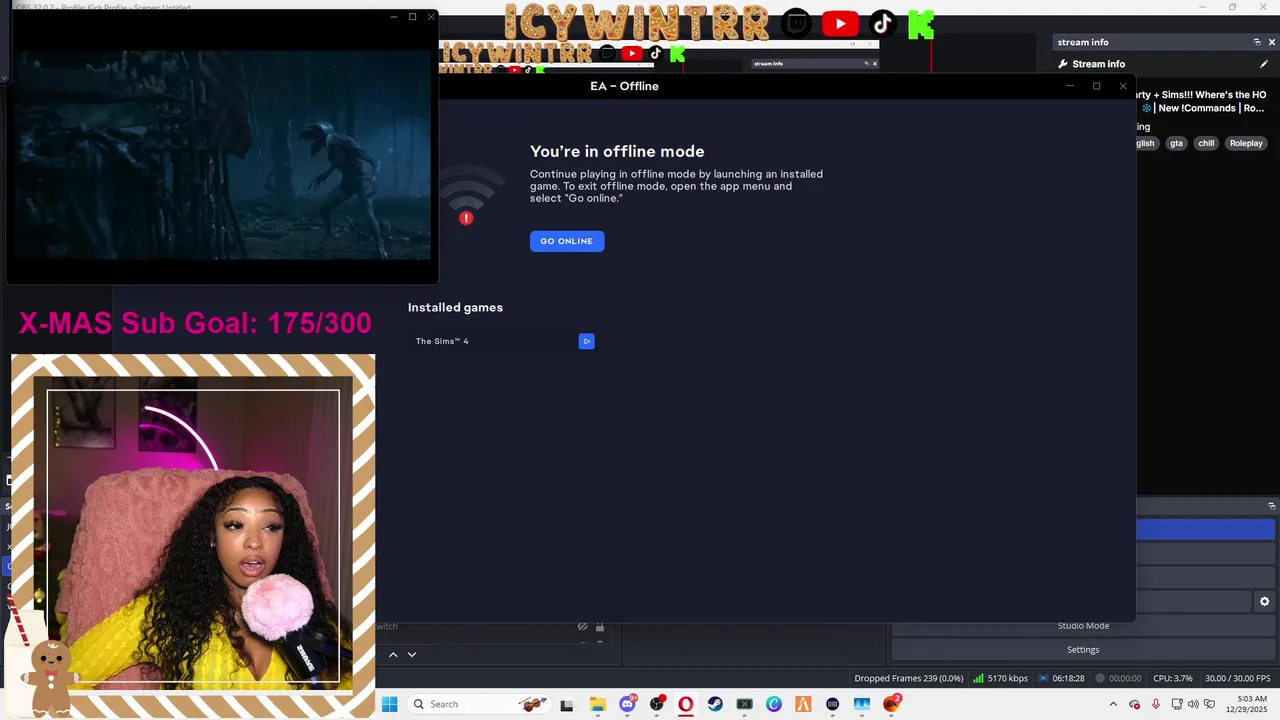The image size is (1280, 720).
Task: Click the taskbar Search box
Action: click(x=479, y=704)
